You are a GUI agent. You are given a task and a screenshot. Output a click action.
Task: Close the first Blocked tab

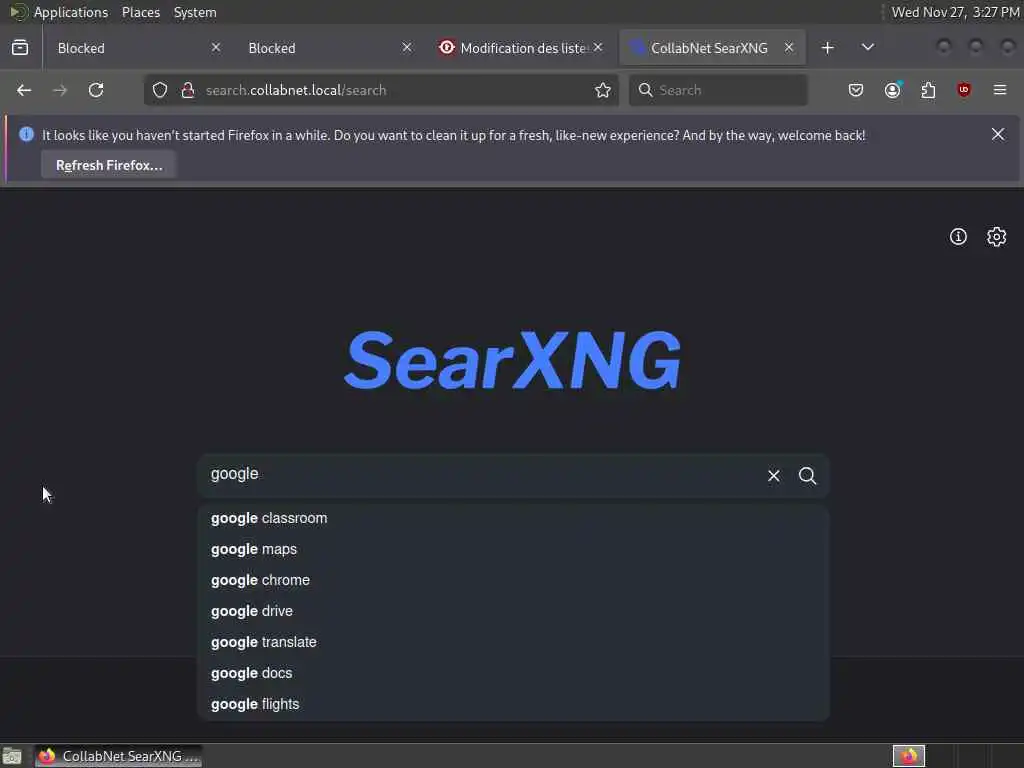[216, 48]
